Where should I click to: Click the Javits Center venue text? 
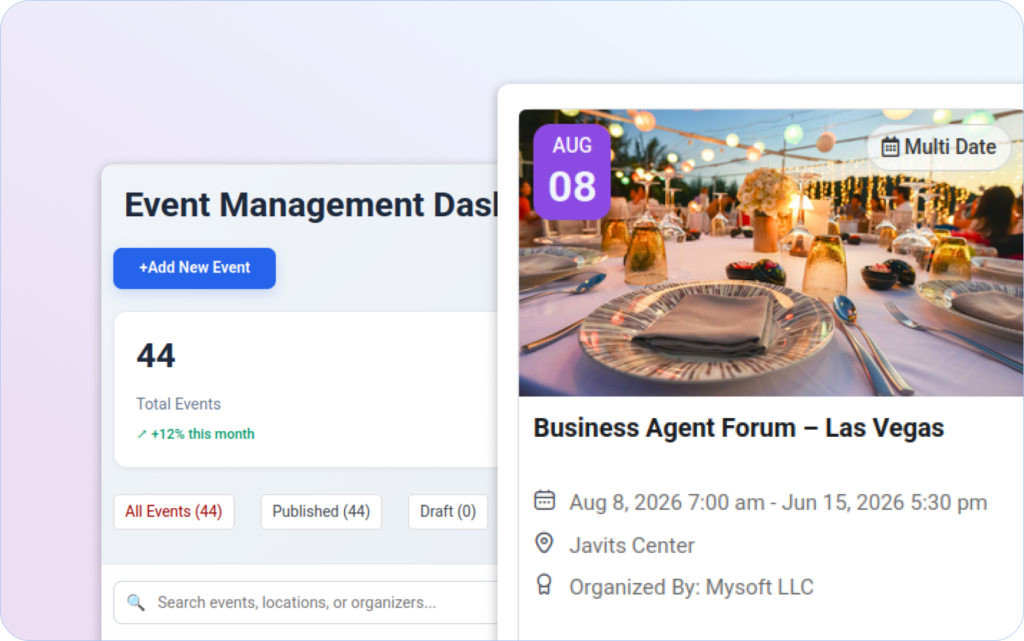coord(632,545)
